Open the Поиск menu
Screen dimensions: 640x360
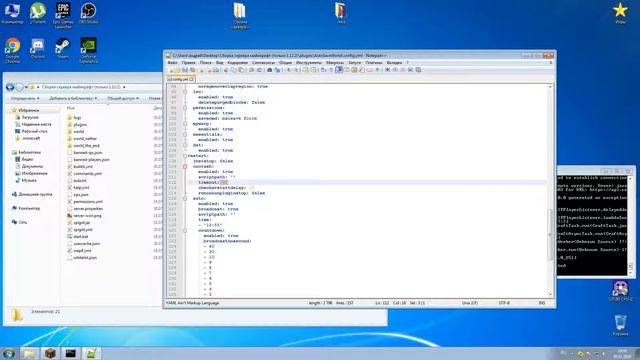coord(205,63)
